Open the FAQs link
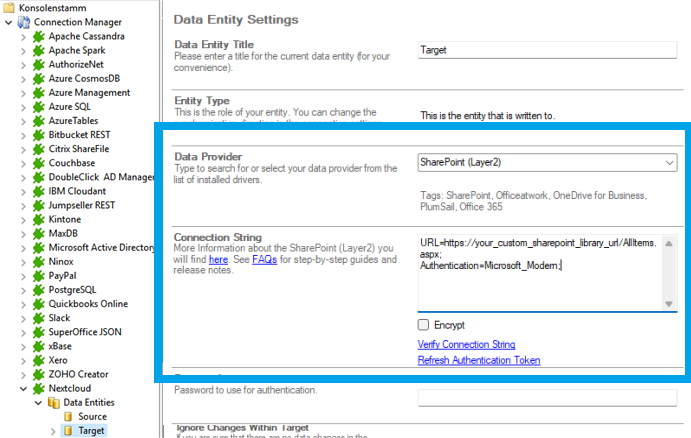The image size is (691, 438). [264, 260]
